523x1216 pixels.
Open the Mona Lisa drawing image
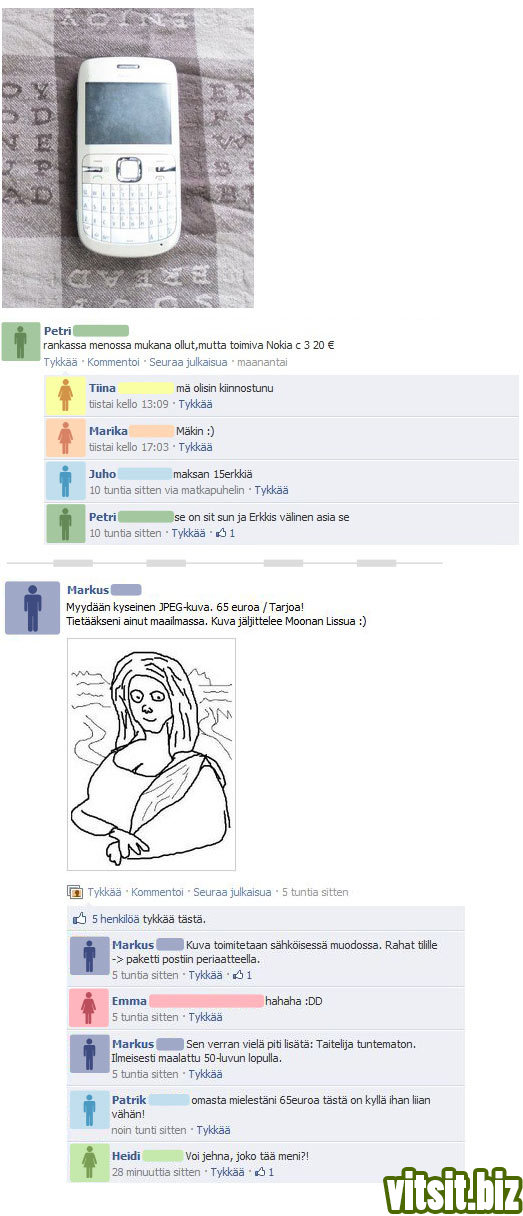pos(151,754)
